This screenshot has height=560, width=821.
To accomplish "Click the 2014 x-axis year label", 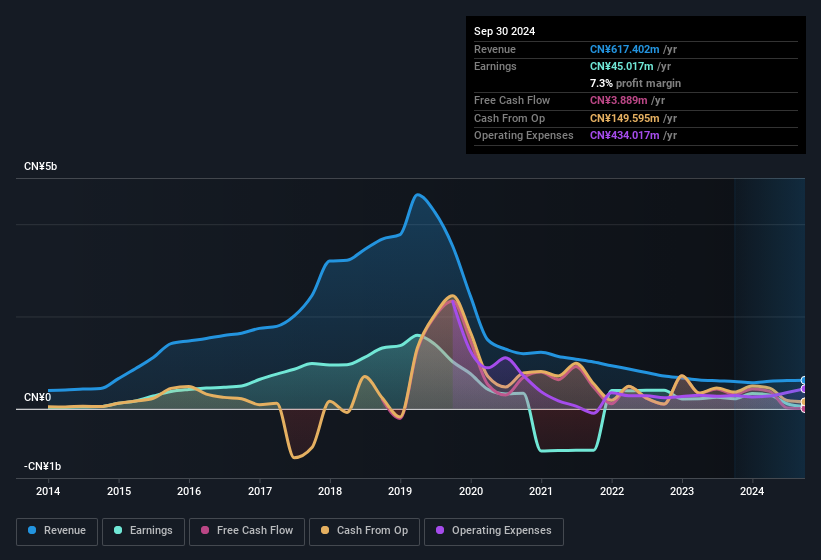I will [x=48, y=491].
